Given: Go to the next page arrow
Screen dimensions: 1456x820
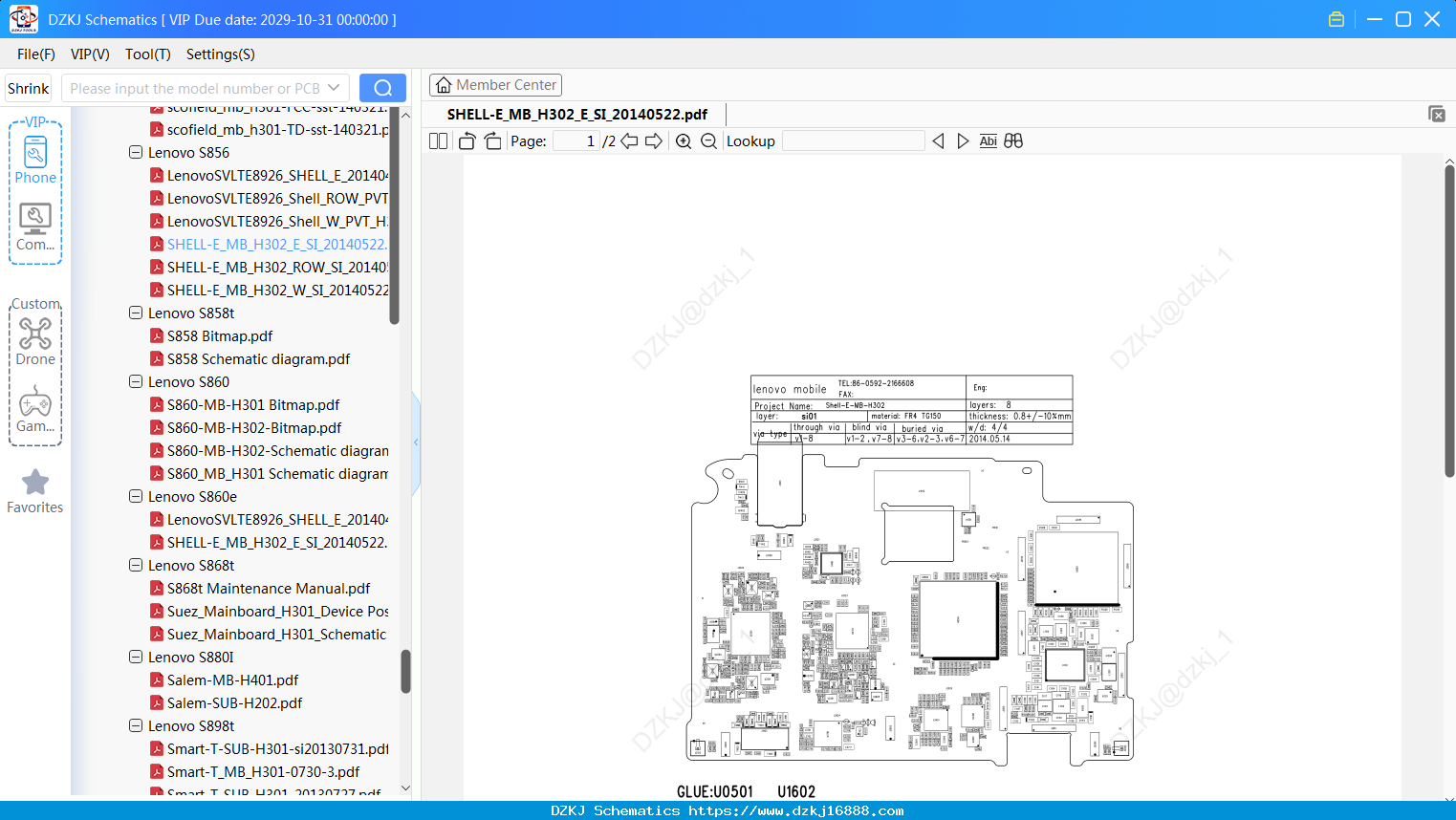Looking at the screenshot, I should [x=654, y=141].
